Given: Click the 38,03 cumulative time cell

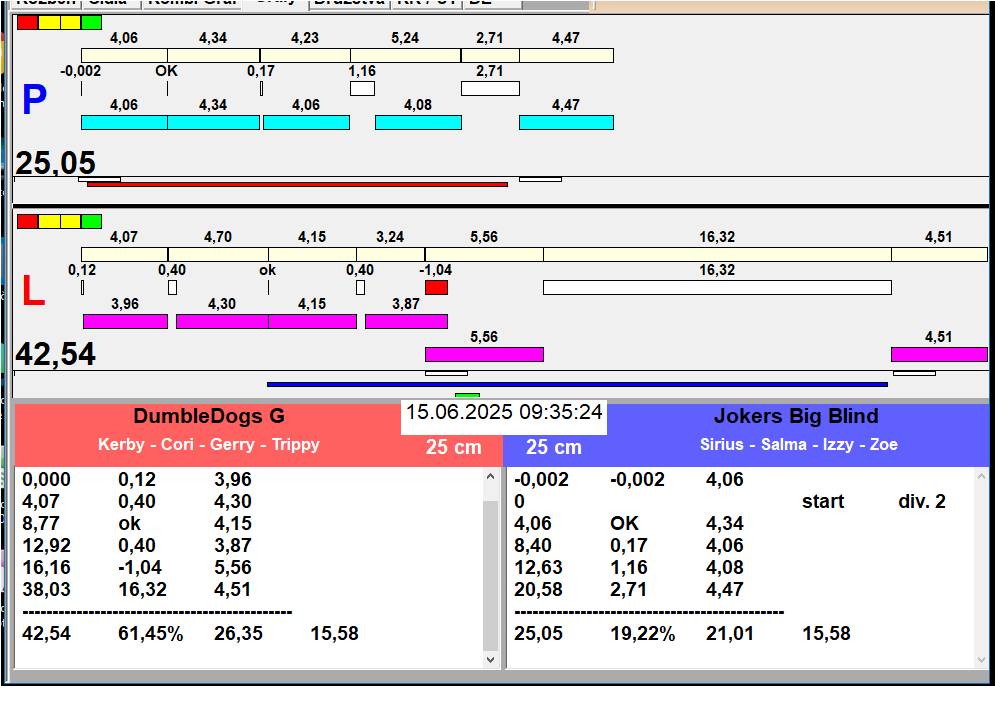Looking at the screenshot, I should [46, 590].
